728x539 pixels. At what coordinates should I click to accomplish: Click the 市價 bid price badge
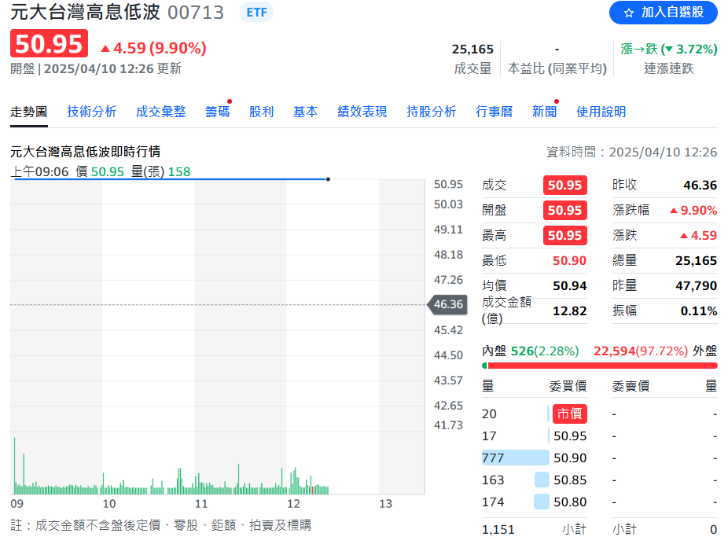[569, 414]
